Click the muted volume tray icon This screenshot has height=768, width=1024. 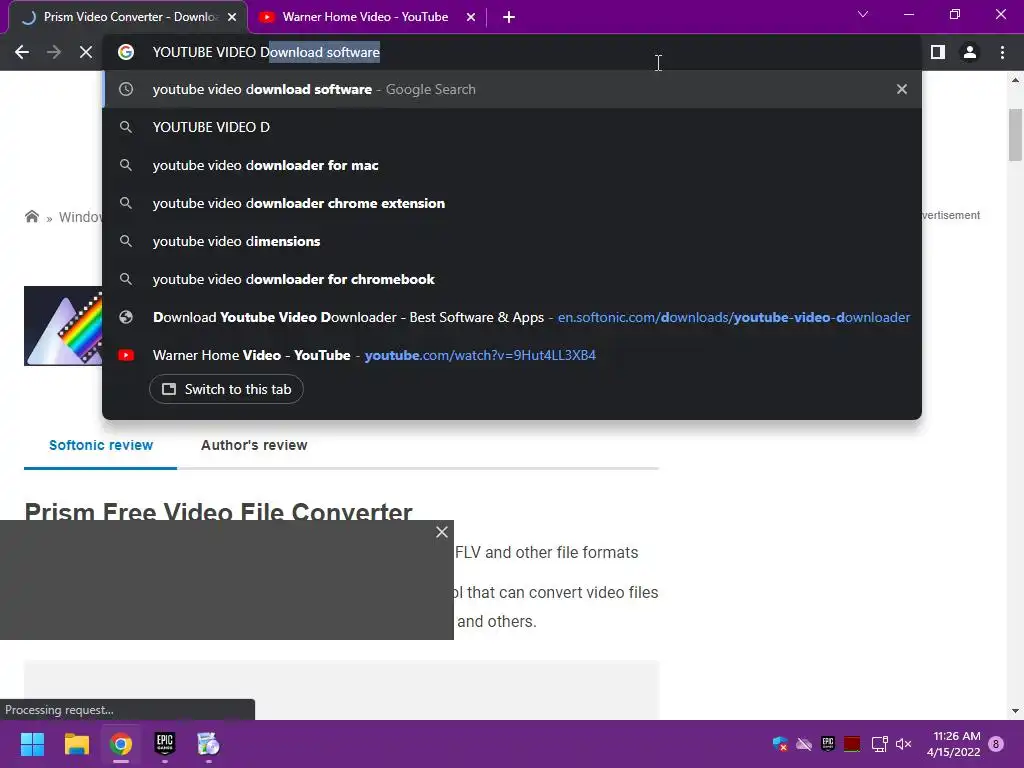904,744
